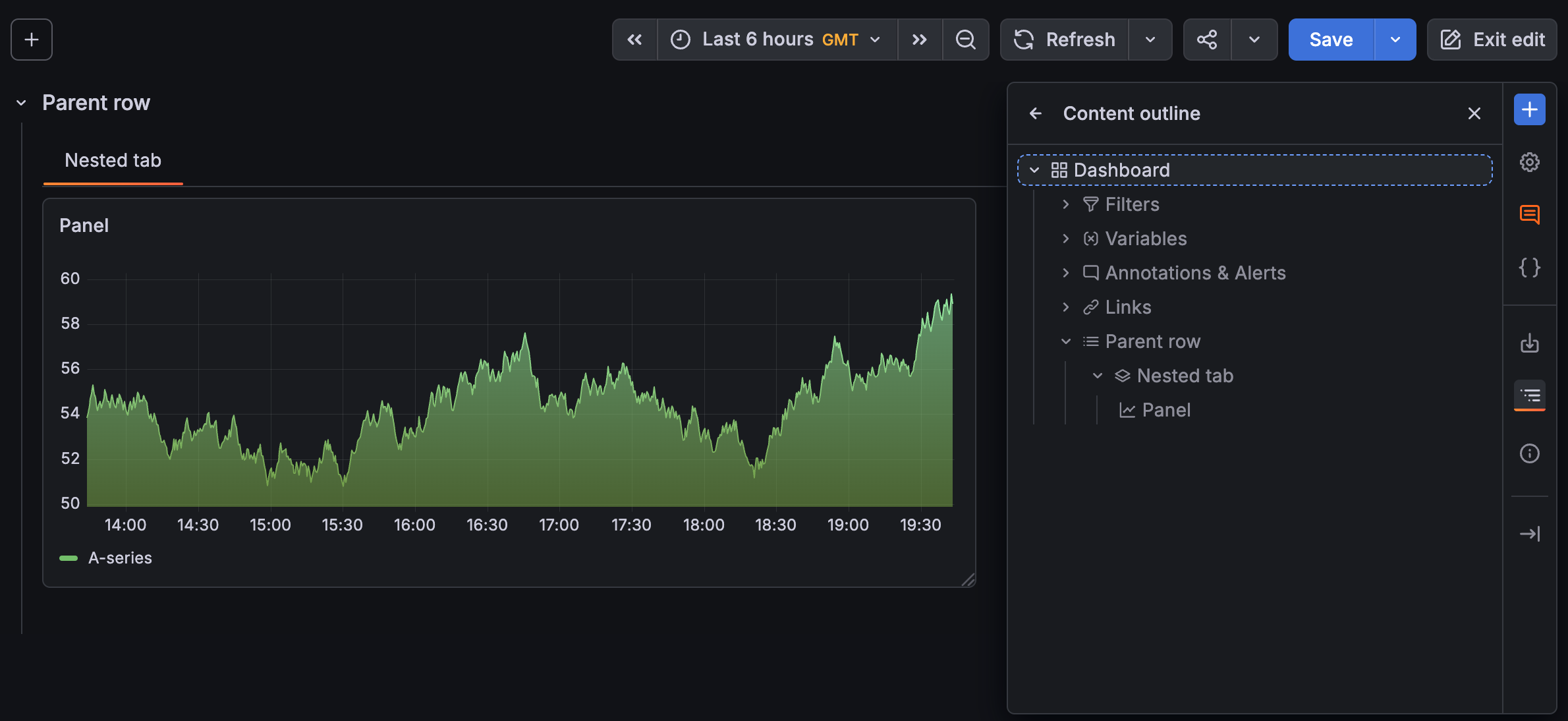Open the info circle sidebar icon
Screen dimensions: 1568x721
1530,453
